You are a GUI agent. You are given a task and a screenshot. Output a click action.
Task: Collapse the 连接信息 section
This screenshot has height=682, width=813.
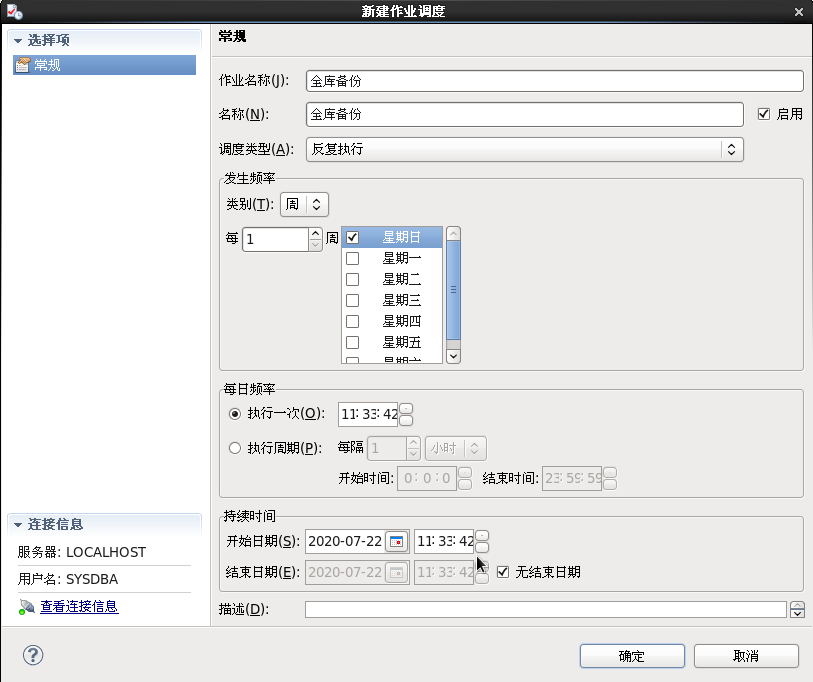(x=18, y=525)
